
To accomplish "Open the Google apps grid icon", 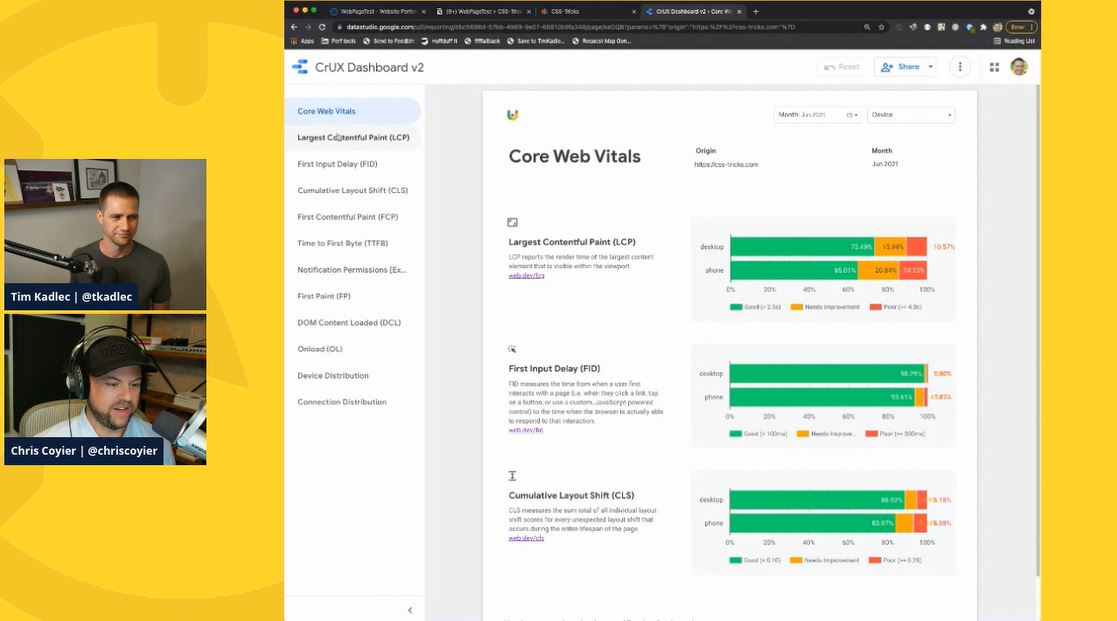I will pos(994,67).
